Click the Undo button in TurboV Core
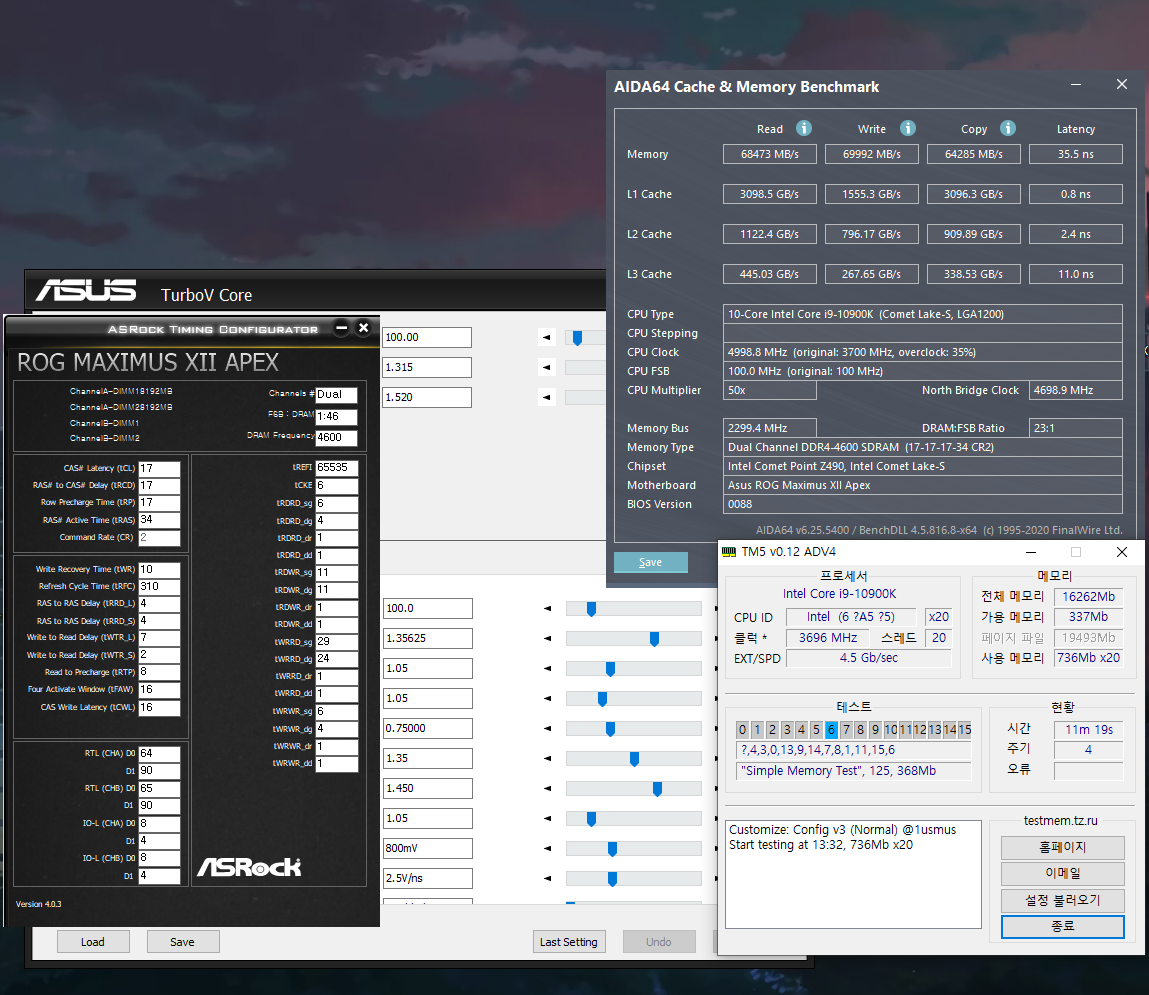Image resolution: width=1149 pixels, height=995 pixels. click(659, 942)
